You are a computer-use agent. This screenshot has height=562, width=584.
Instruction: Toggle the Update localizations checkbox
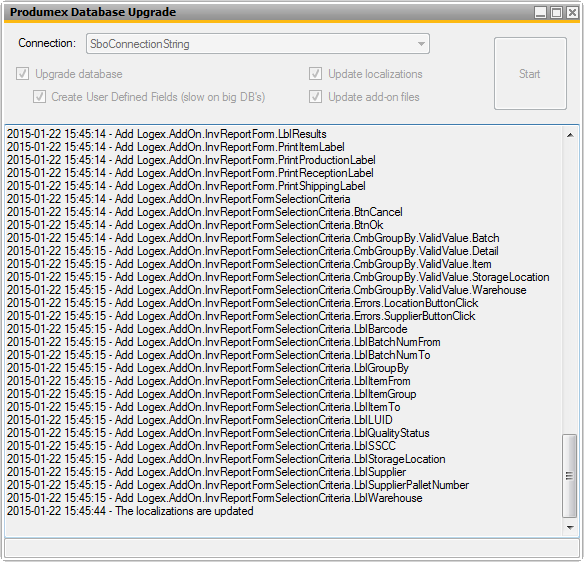pos(315,74)
